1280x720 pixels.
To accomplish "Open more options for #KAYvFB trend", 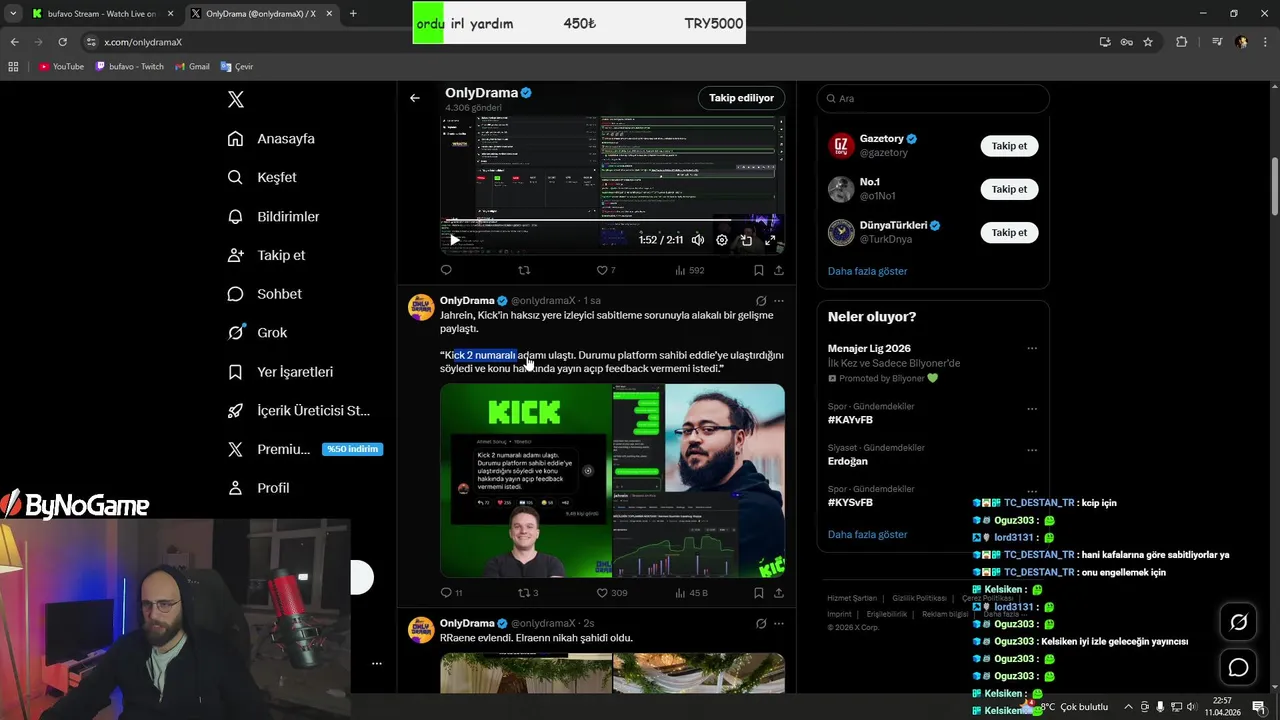I will pos(1032,409).
